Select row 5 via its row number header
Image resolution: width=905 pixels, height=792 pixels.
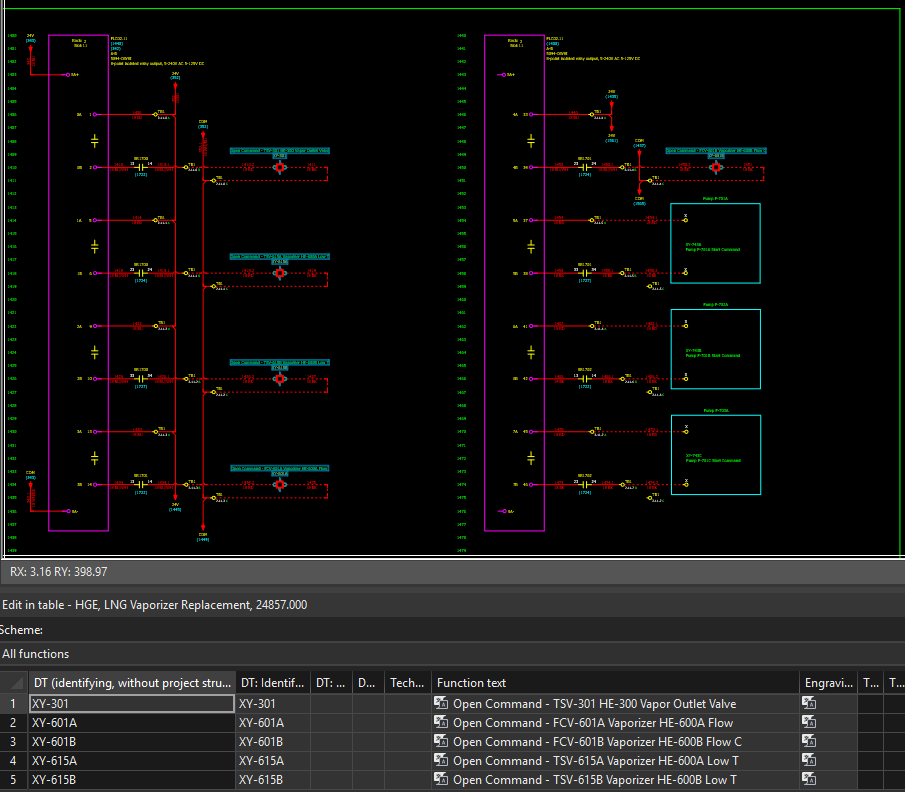tap(14, 780)
